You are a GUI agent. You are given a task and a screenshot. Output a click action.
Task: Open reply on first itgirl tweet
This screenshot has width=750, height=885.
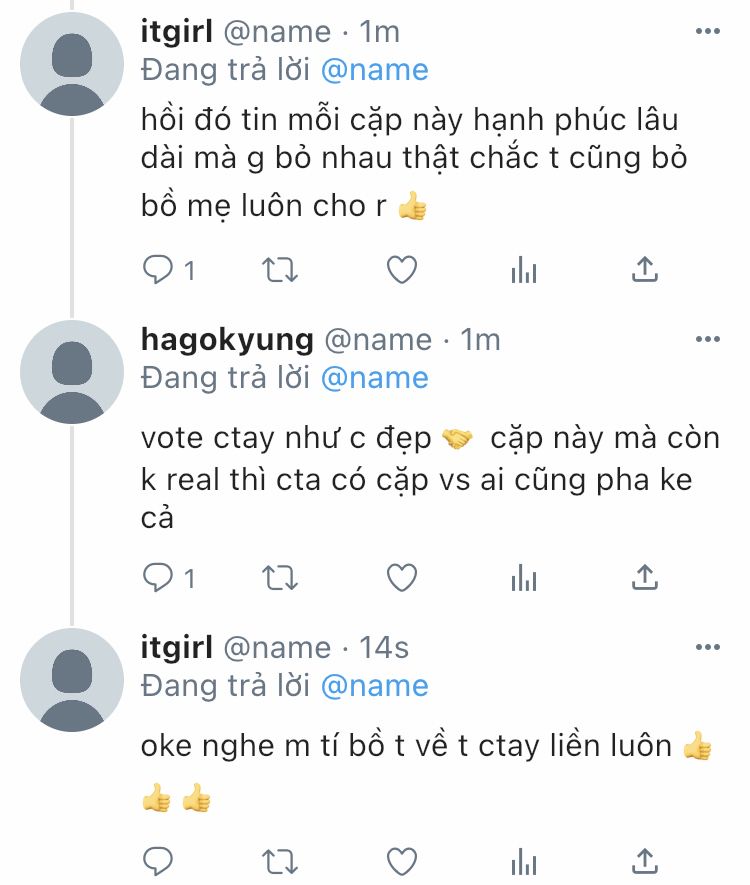(158, 269)
